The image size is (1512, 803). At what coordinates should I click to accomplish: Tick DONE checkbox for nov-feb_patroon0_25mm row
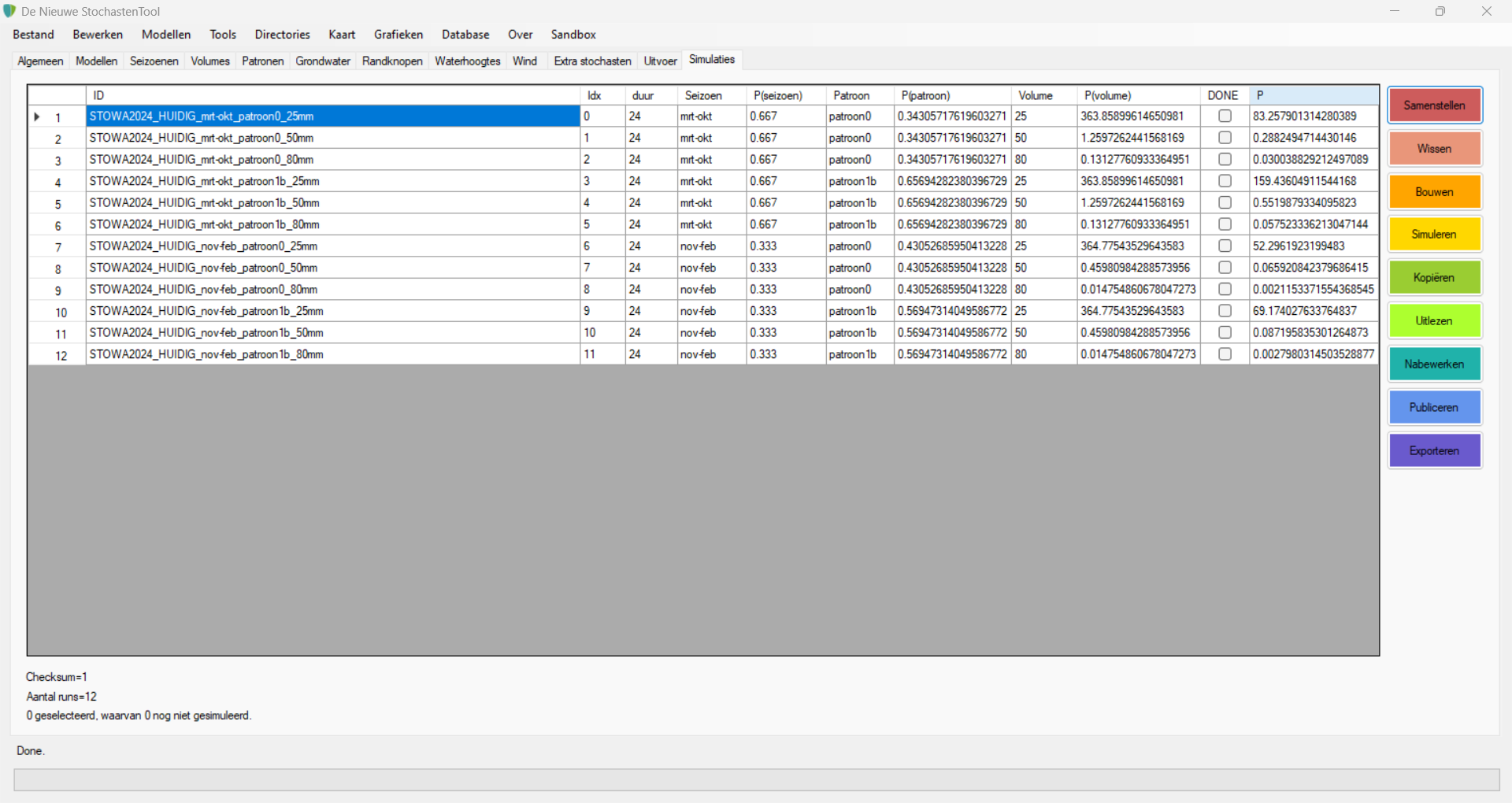(x=1225, y=246)
